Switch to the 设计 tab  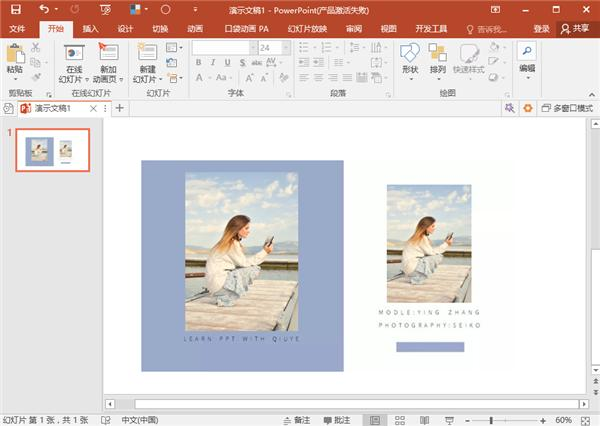click(x=125, y=29)
